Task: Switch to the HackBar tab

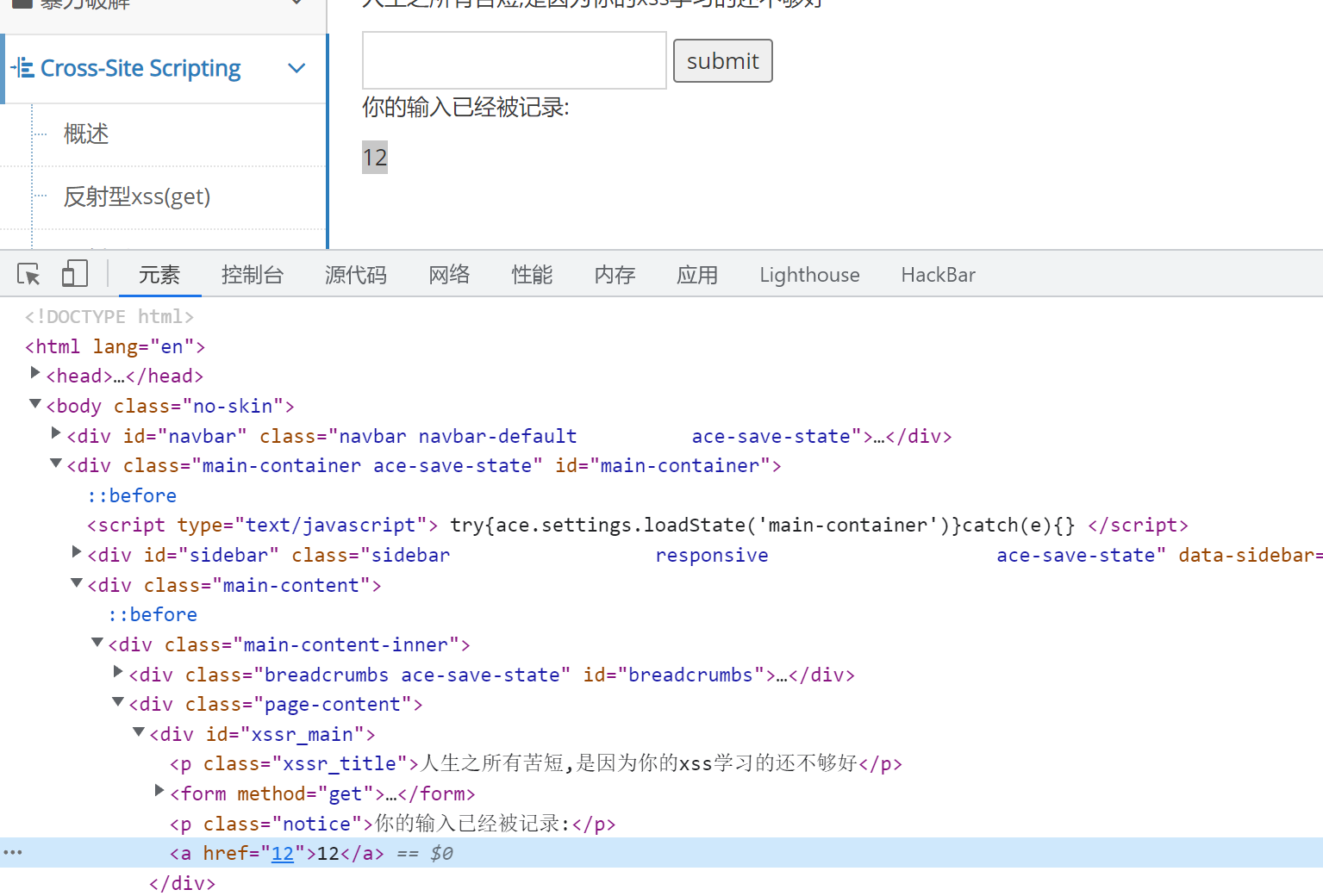Action: pyautogui.click(x=938, y=275)
